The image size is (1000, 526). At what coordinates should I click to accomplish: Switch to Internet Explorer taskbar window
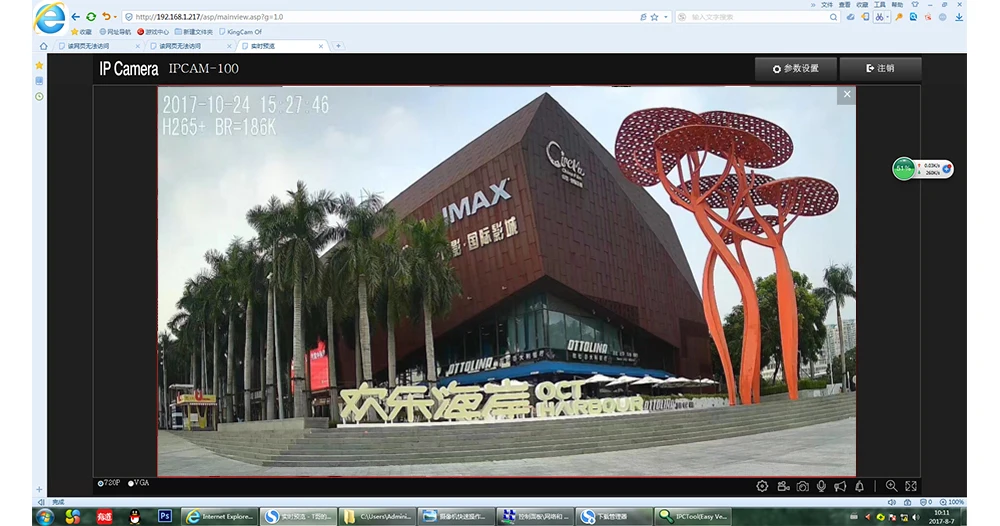220,517
